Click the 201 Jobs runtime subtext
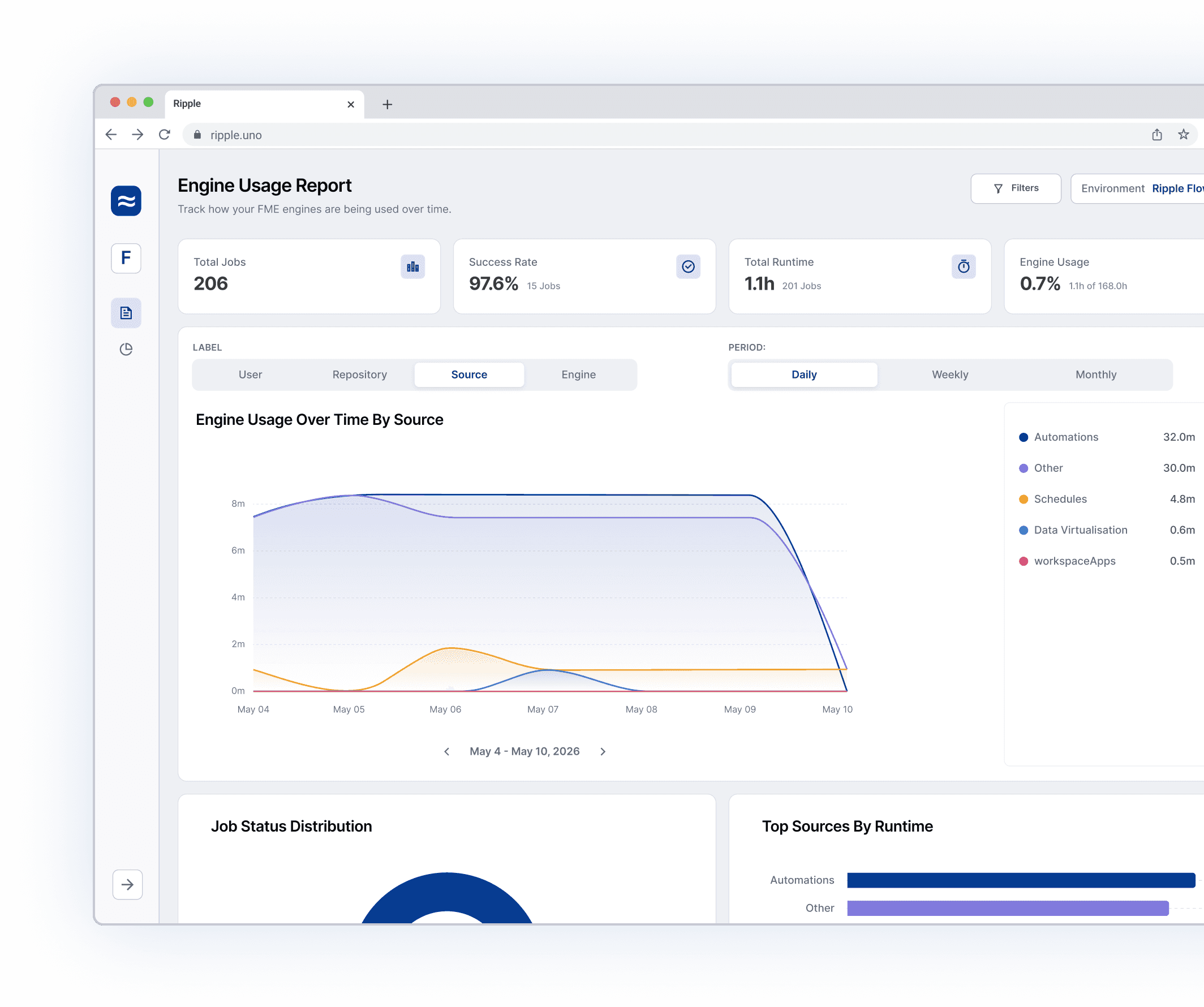Viewport: 1204px width, 1007px height. point(802,286)
